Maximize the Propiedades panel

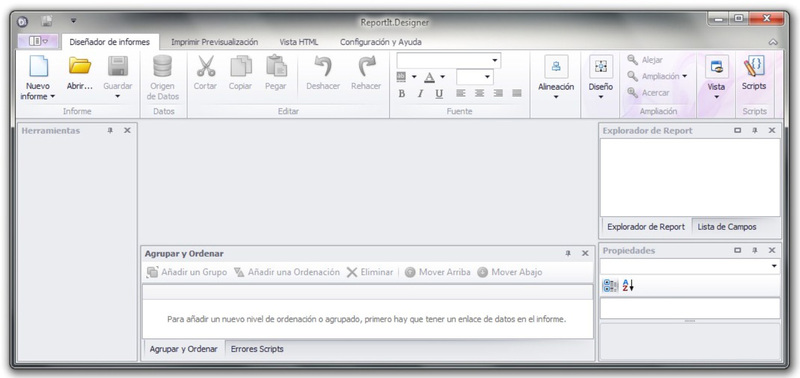pos(737,250)
